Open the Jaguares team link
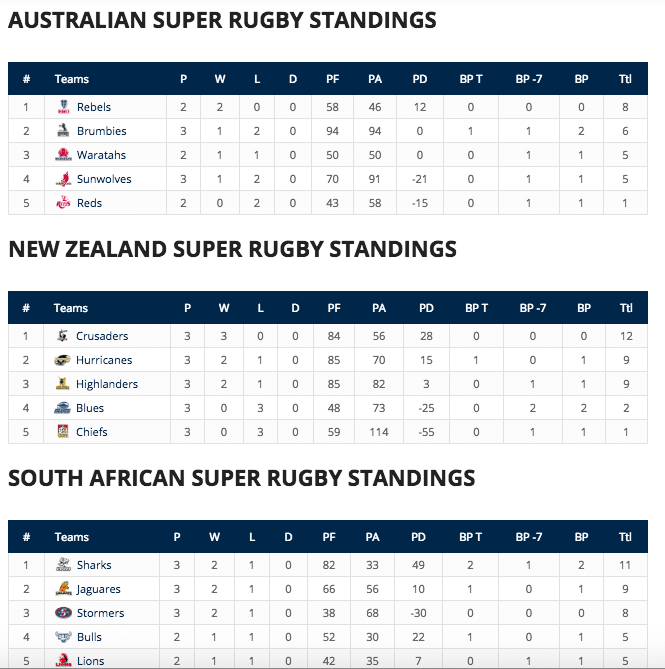 99,589
